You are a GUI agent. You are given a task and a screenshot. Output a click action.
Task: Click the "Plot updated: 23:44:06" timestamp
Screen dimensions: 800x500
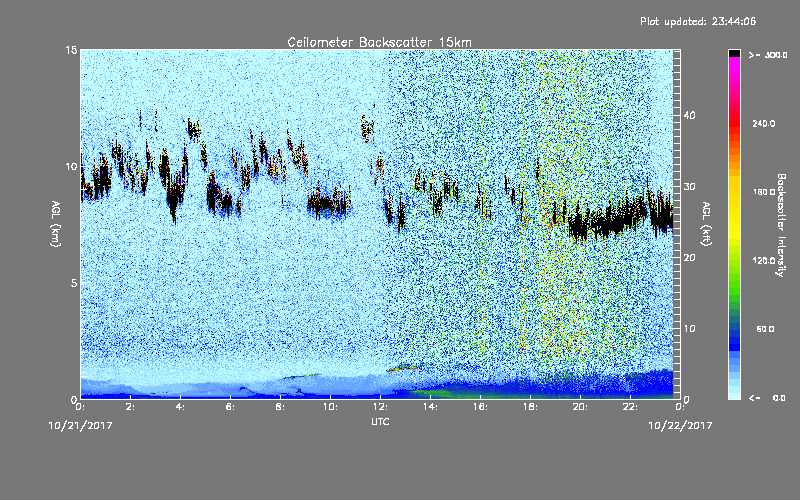click(698, 21)
